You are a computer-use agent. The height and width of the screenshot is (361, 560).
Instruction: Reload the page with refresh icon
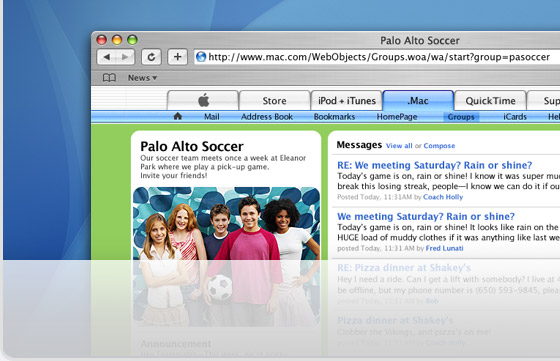point(151,57)
